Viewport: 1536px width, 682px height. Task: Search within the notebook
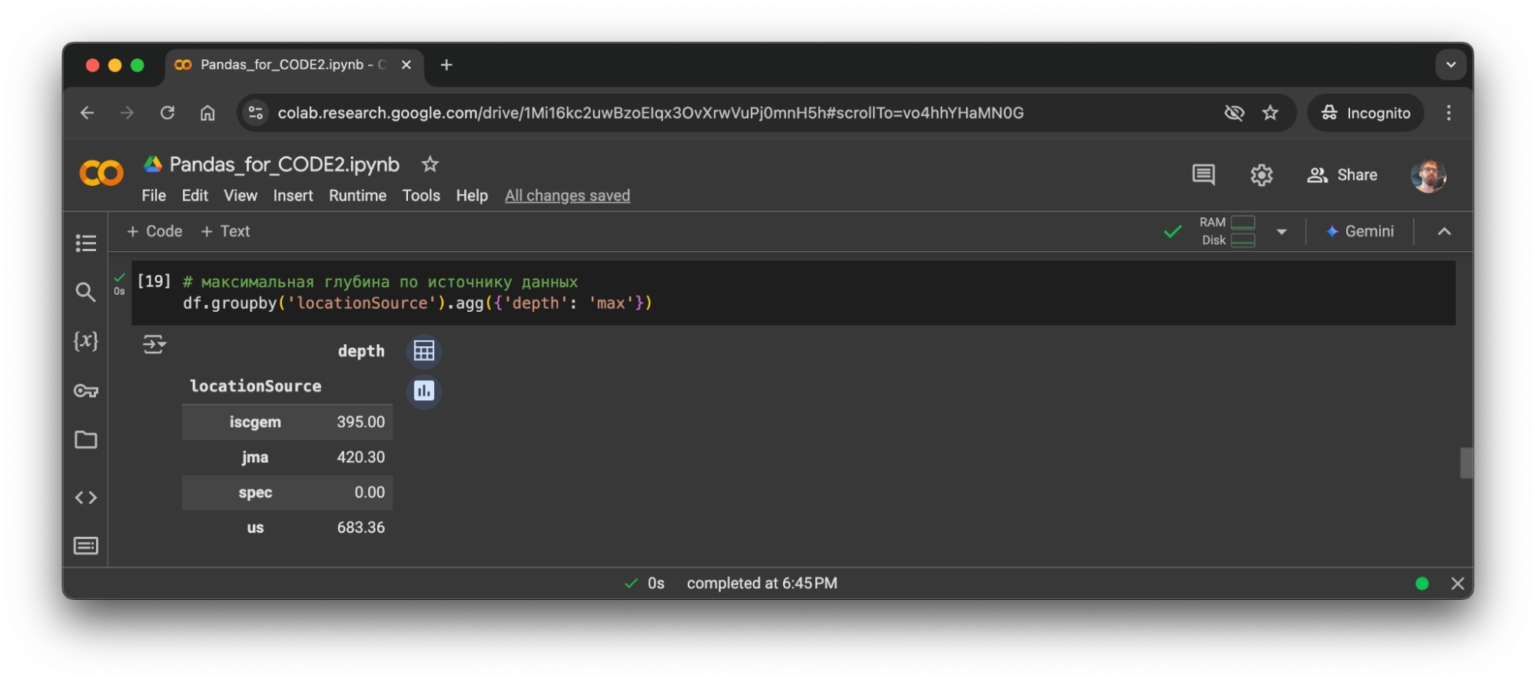(86, 292)
